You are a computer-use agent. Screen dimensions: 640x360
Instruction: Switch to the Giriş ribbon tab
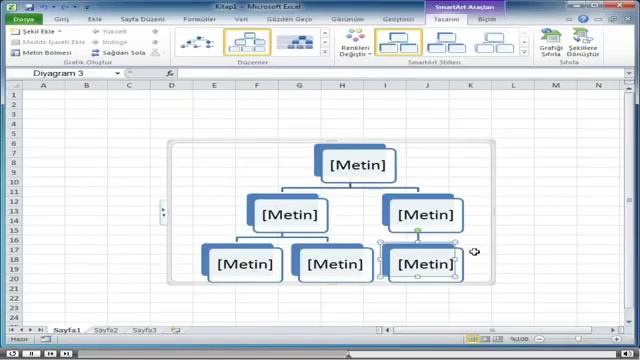pos(62,19)
